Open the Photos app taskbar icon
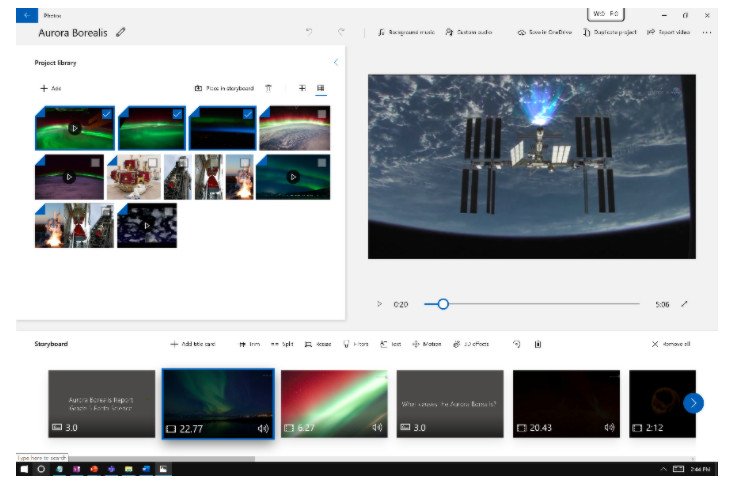 click(163, 469)
